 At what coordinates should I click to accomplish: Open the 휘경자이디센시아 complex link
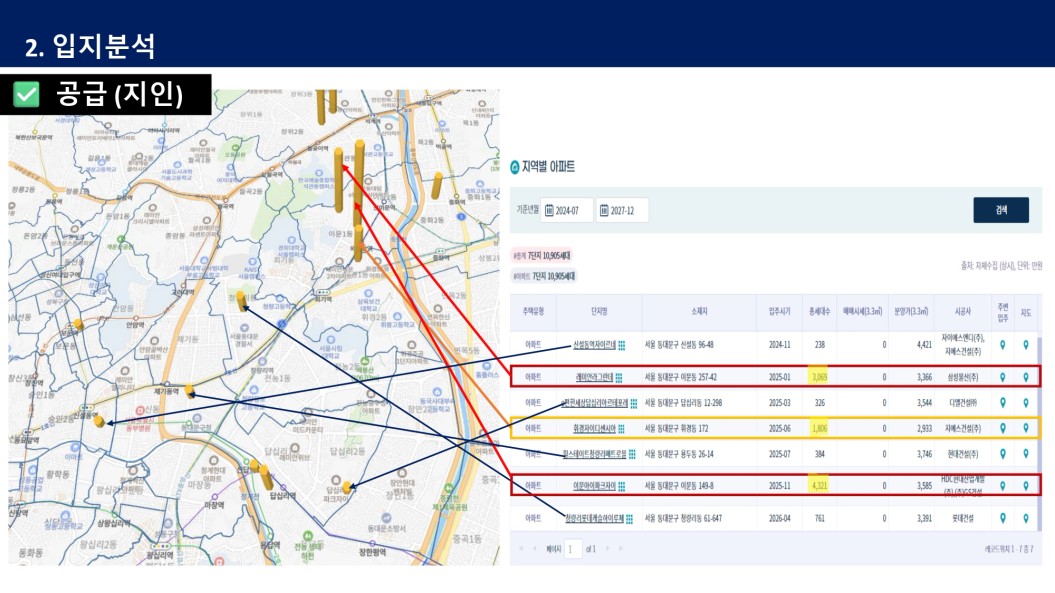coord(594,429)
